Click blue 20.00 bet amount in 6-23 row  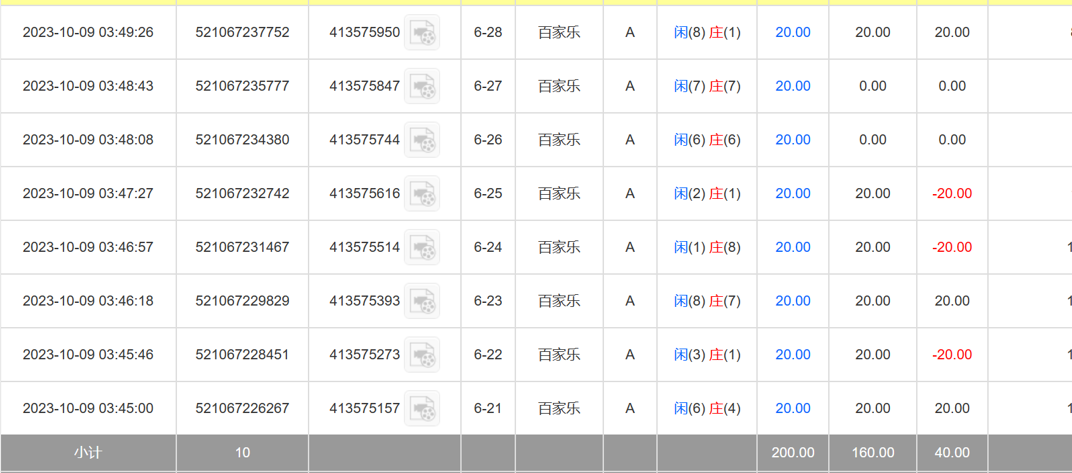click(793, 301)
